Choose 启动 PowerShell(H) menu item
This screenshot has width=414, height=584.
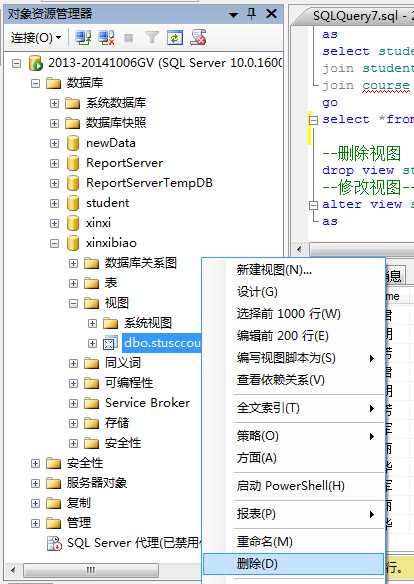[x=294, y=486]
